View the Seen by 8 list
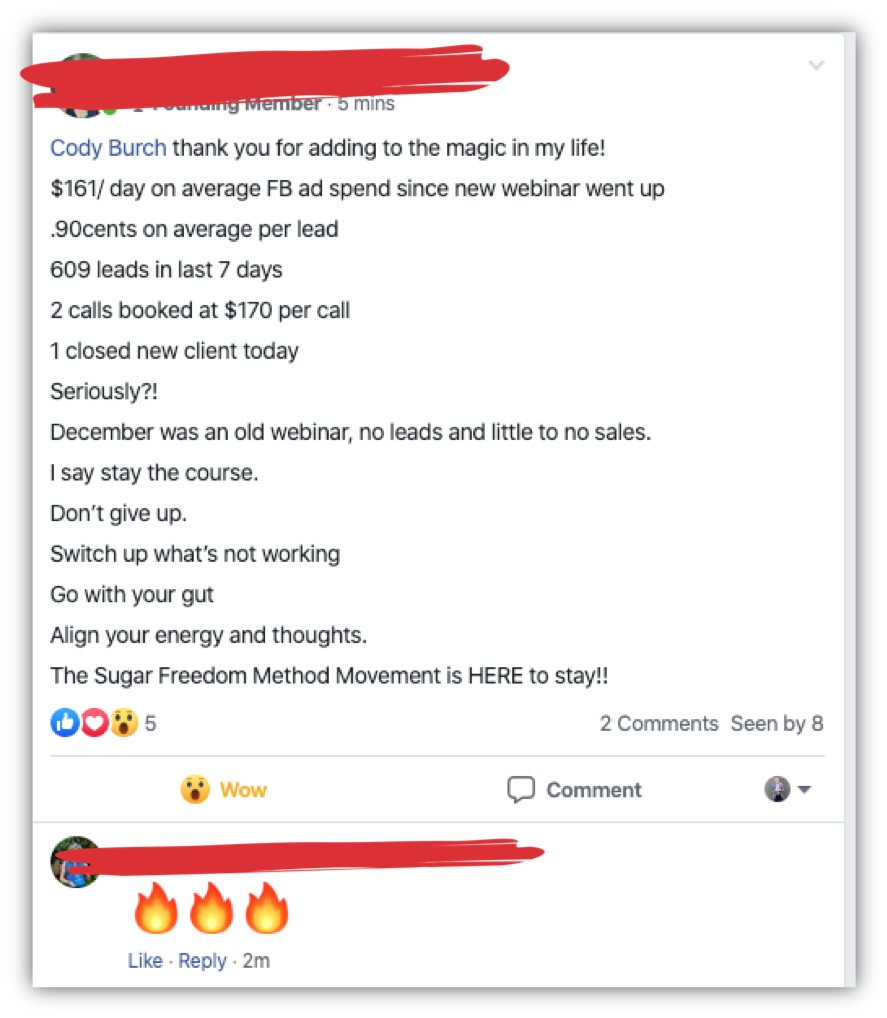The height and width of the screenshot is (1018, 887). [x=777, y=723]
